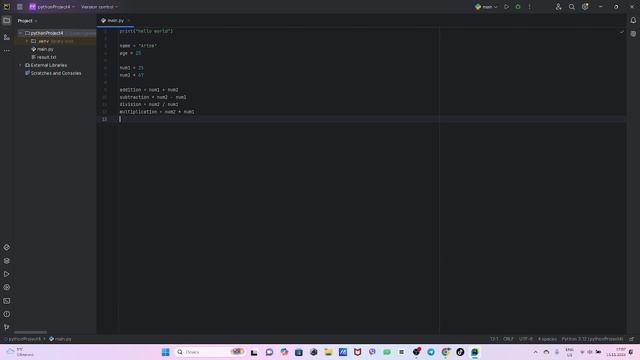The height and width of the screenshot is (360, 640).
Task: Click the multiplication code line
Action: [x=157, y=112]
